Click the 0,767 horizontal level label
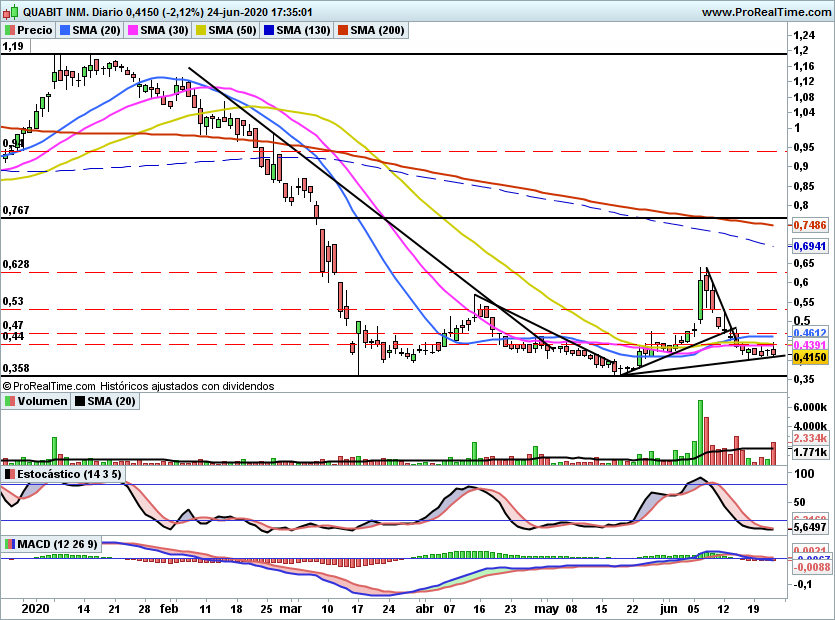 click(x=16, y=210)
